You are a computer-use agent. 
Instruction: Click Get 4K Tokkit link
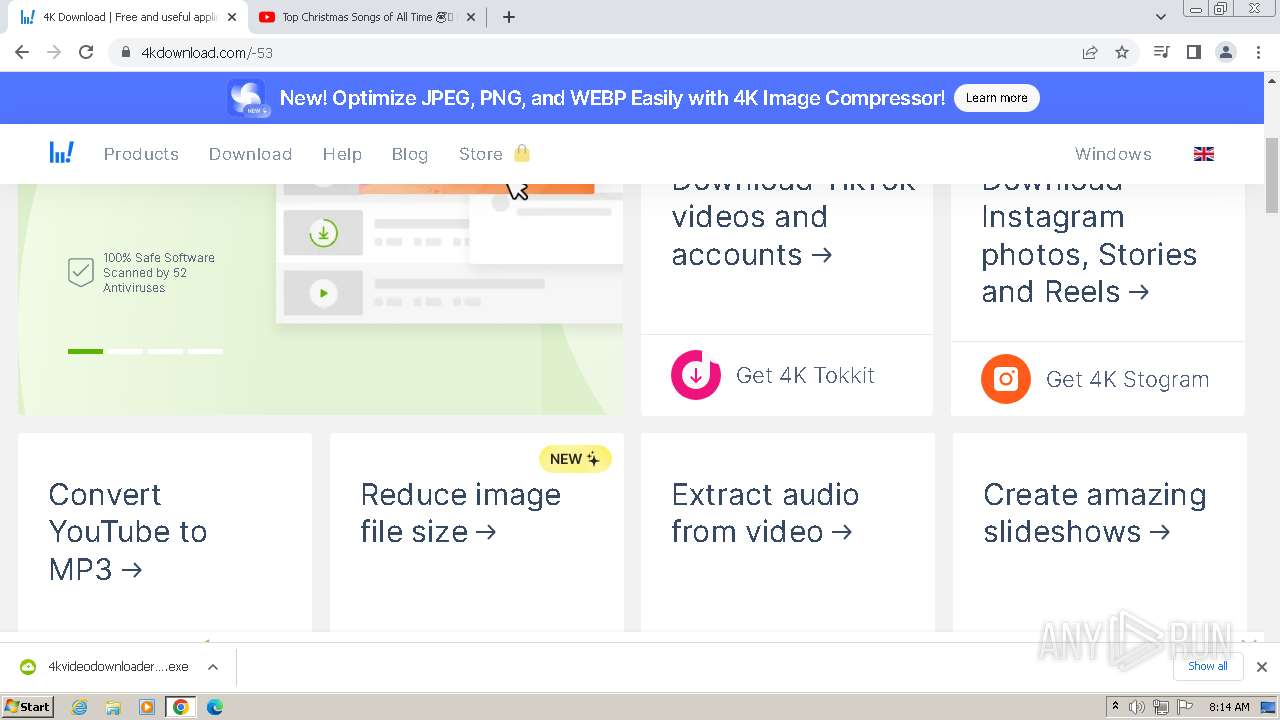(805, 375)
